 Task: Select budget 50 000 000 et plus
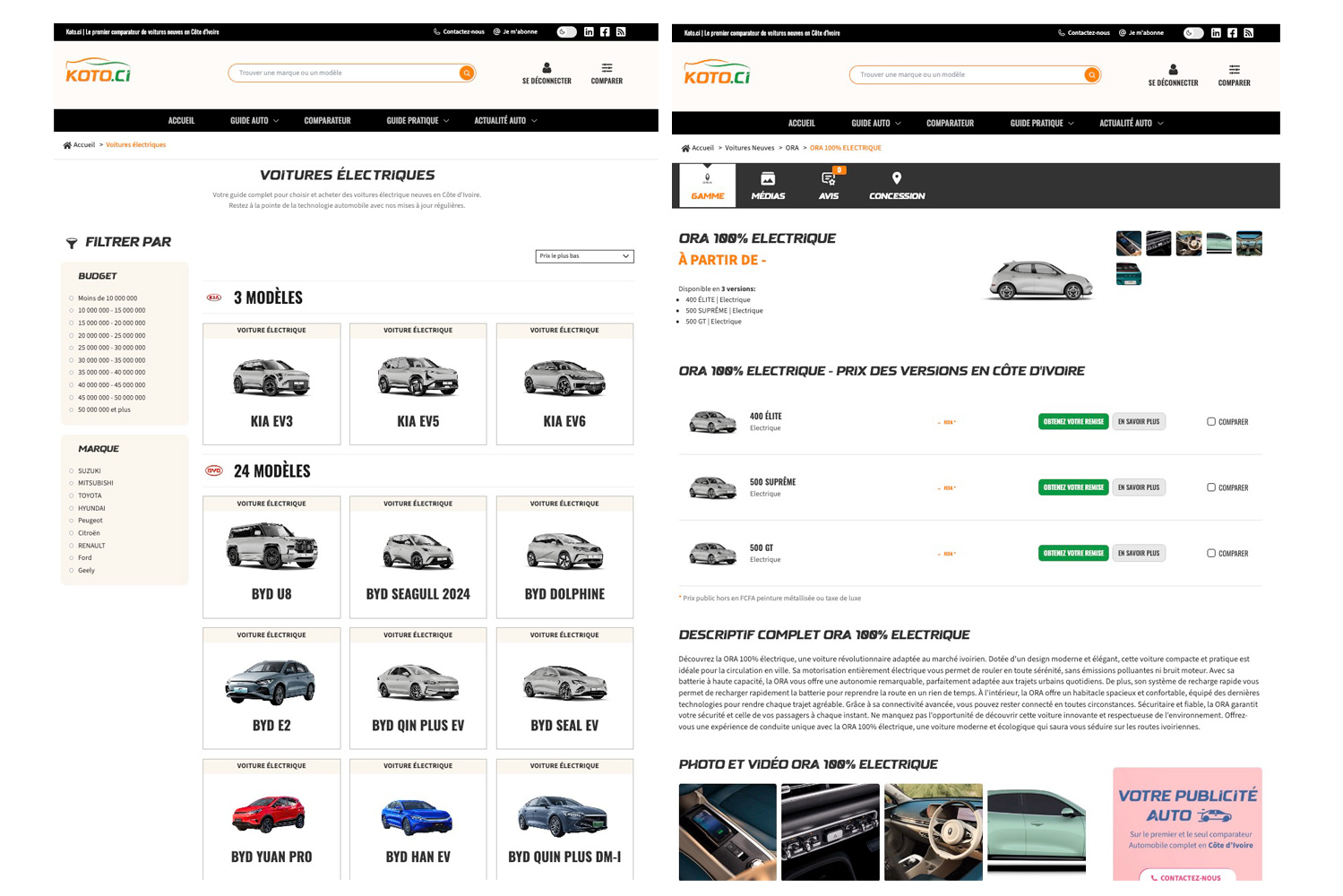pos(72,409)
